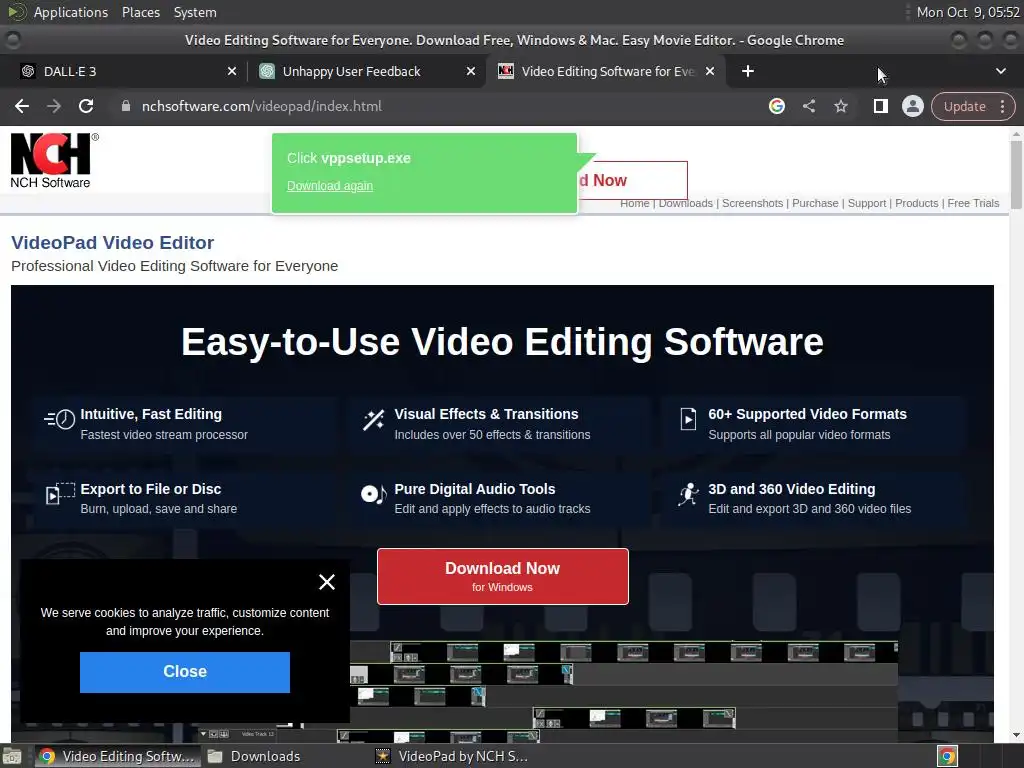Image resolution: width=1024 pixels, height=768 pixels.
Task: Click the Intuitive, Fast Editing title
Action: point(151,414)
